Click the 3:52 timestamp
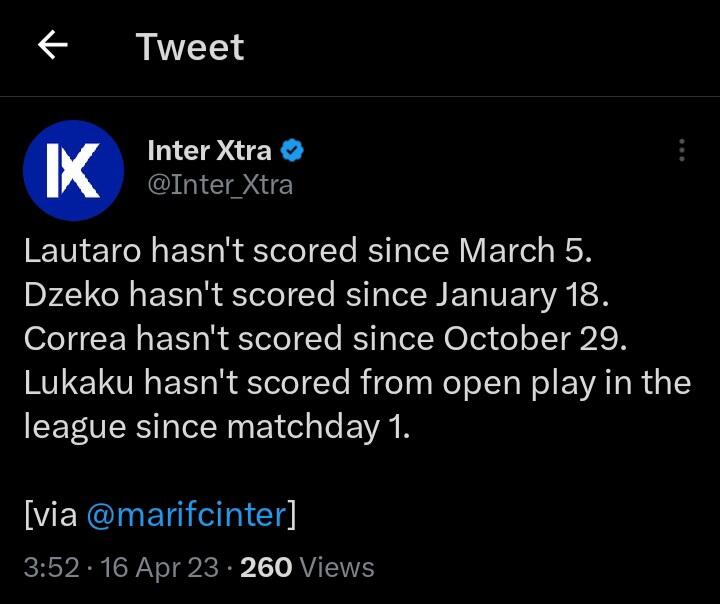The width and height of the screenshot is (720, 604). pyautogui.click(x=50, y=567)
